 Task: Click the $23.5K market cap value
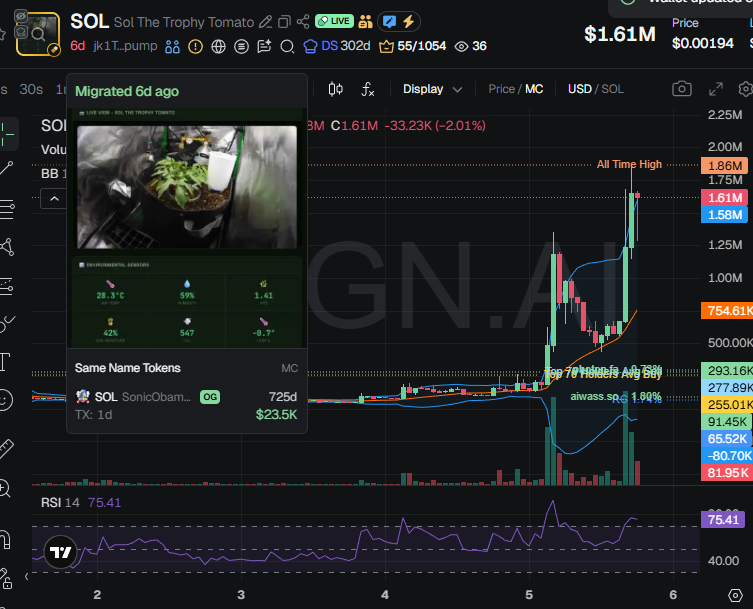tap(276, 414)
